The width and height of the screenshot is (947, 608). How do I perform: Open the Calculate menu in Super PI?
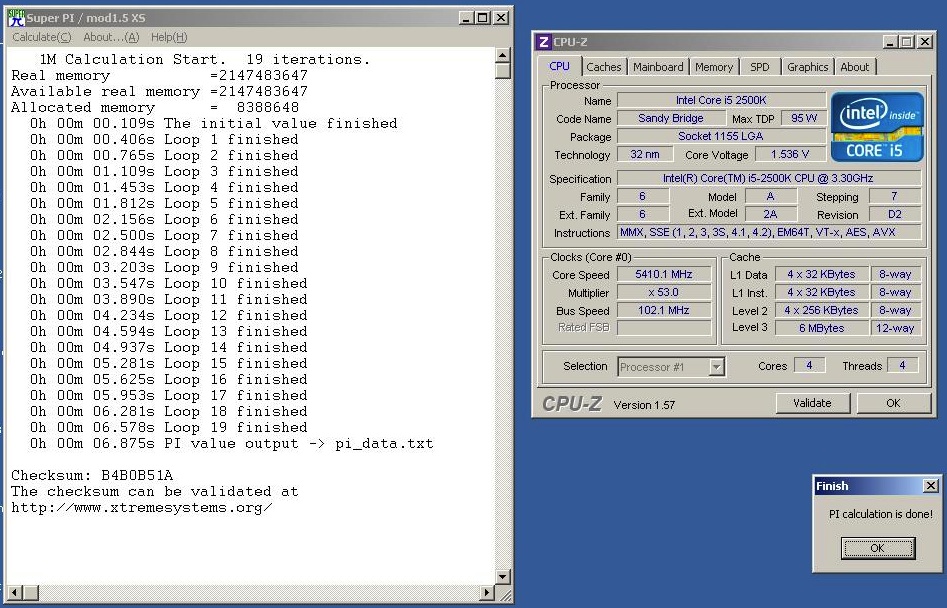click(42, 37)
